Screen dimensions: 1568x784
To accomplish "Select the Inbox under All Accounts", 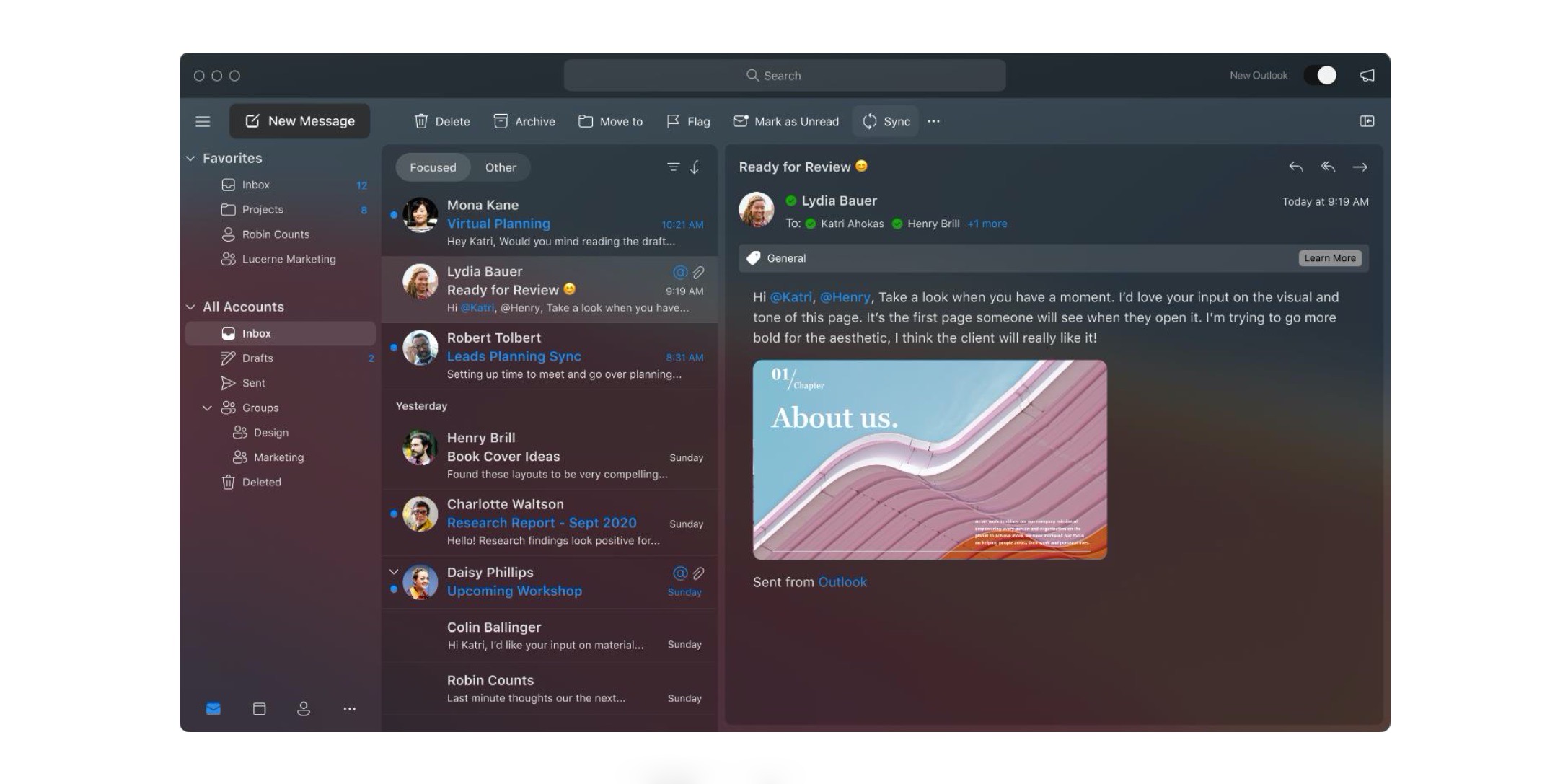I will click(x=255, y=333).
